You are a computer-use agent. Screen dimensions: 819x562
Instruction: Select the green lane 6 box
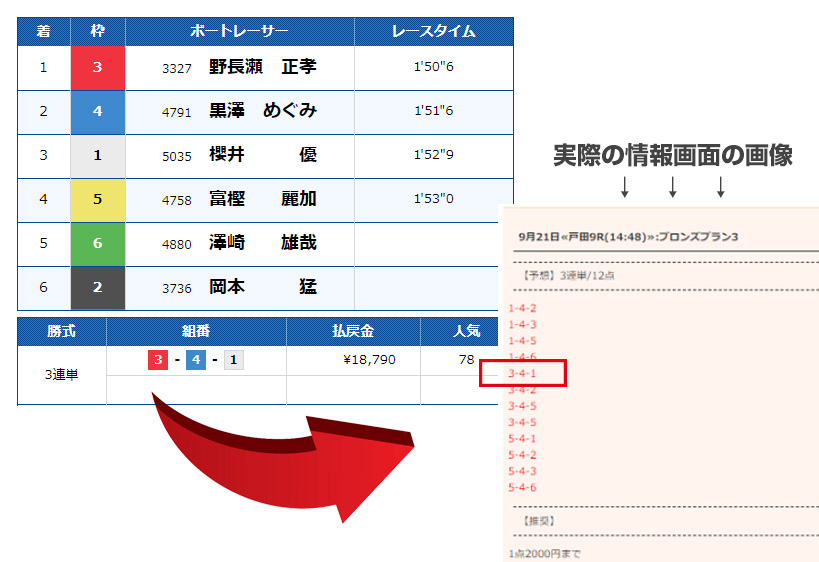[x=97, y=243]
